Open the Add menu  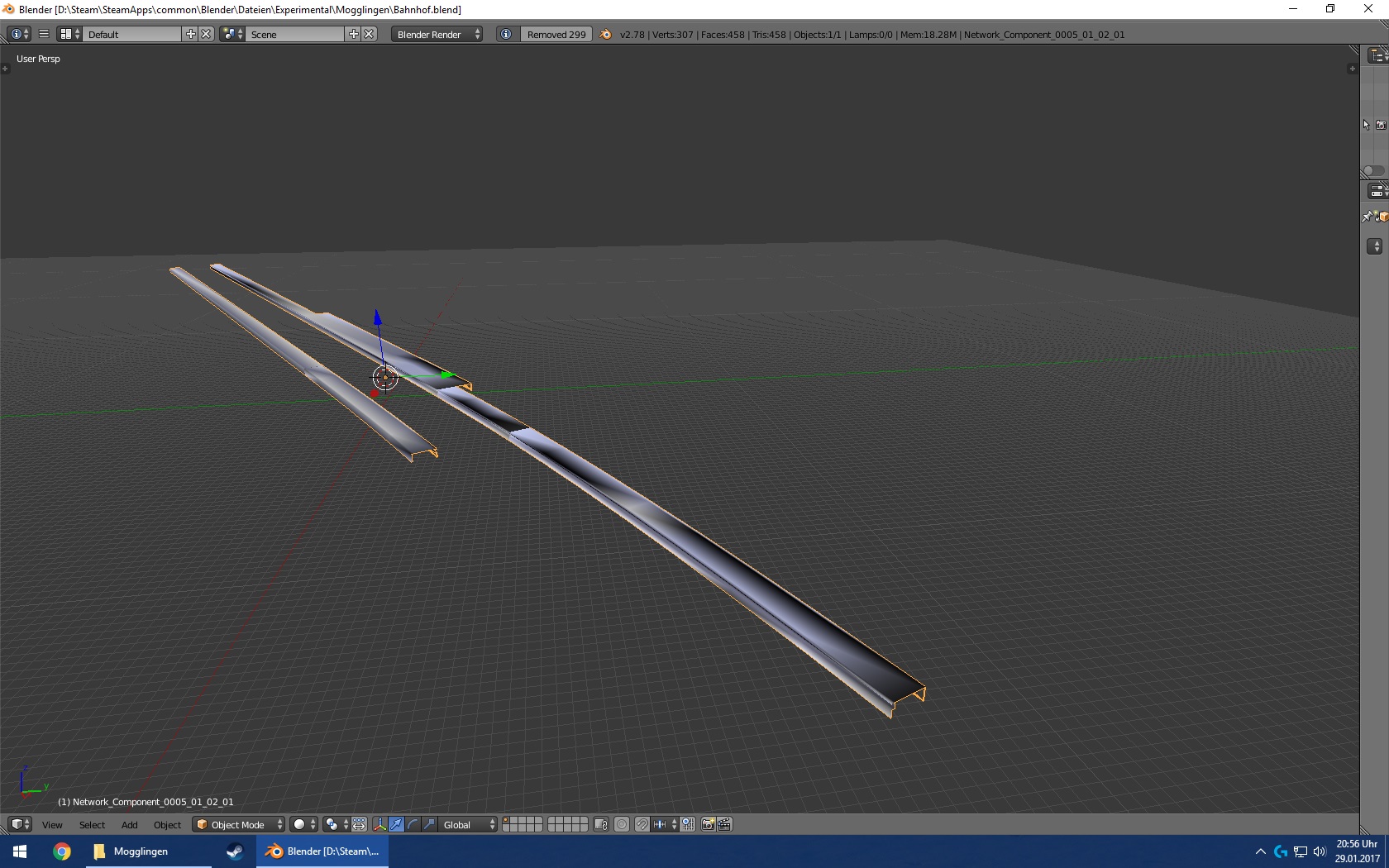(130, 824)
